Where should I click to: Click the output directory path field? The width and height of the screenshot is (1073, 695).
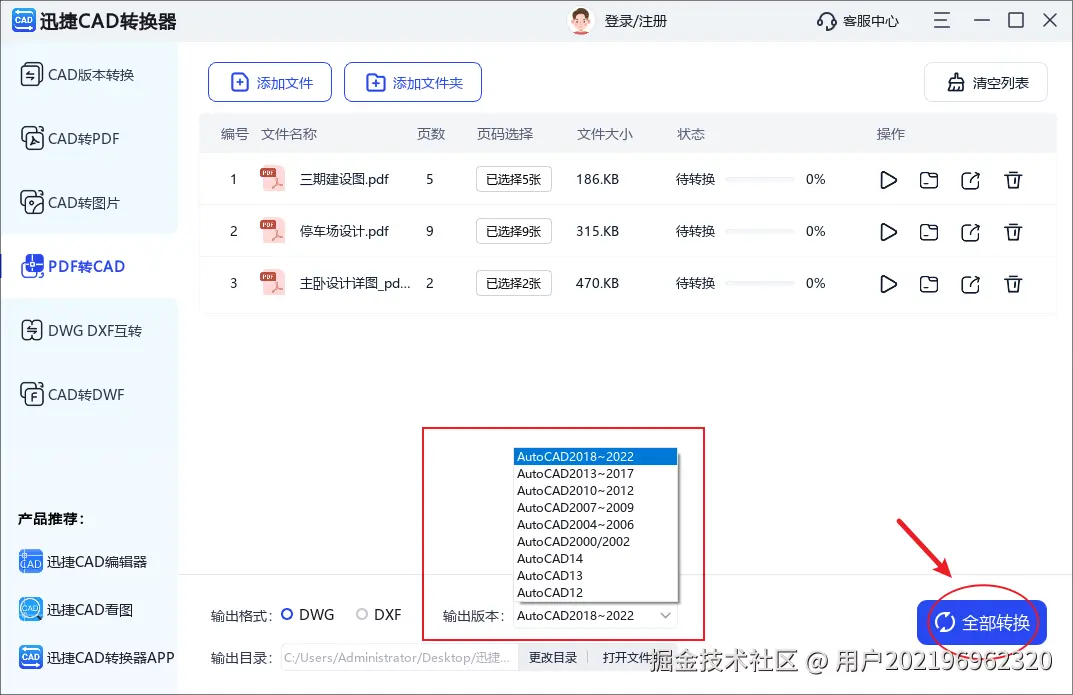pyautogui.click(x=399, y=657)
